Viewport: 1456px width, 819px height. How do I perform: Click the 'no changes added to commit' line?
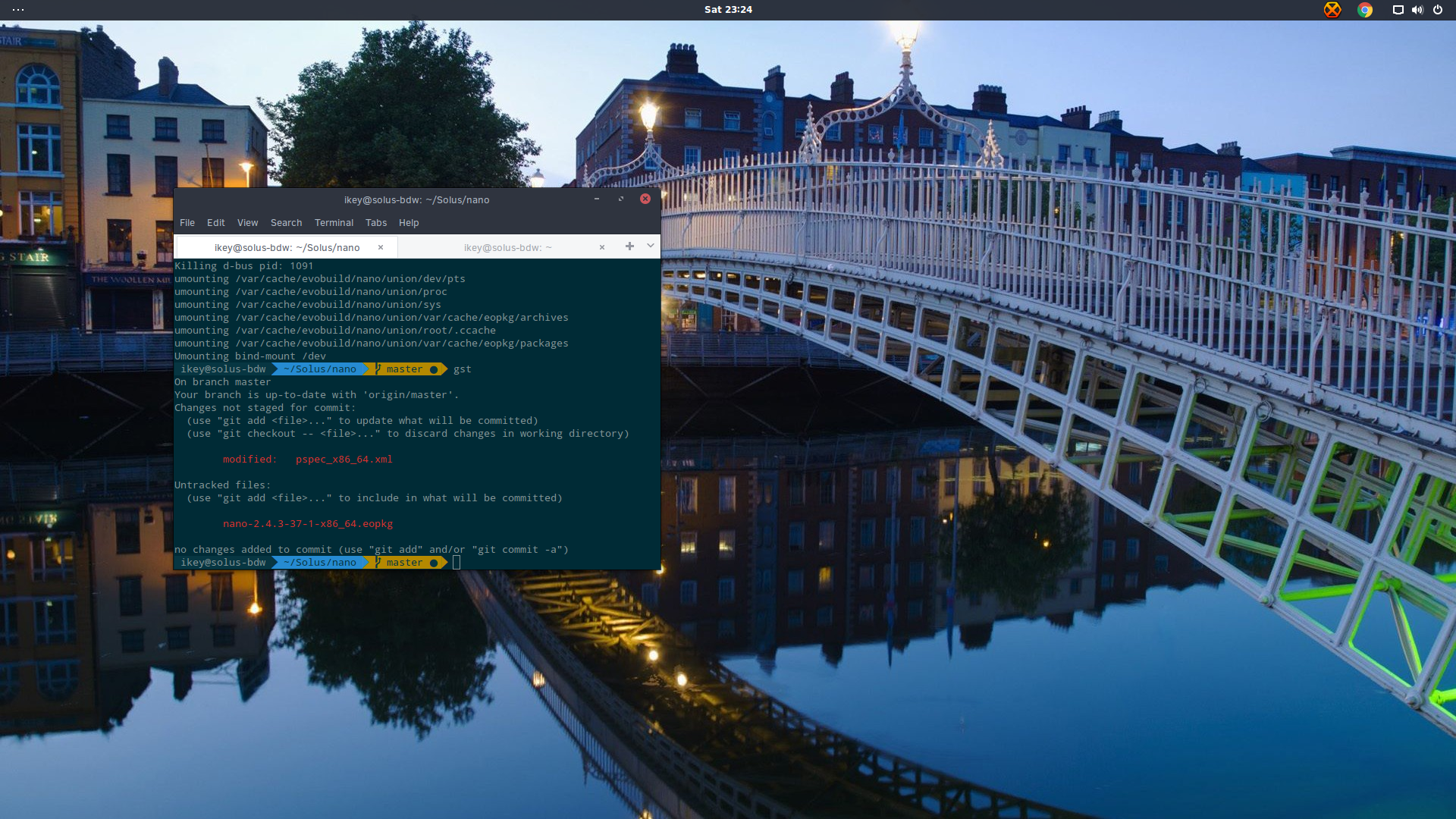(x=372, y=550)
